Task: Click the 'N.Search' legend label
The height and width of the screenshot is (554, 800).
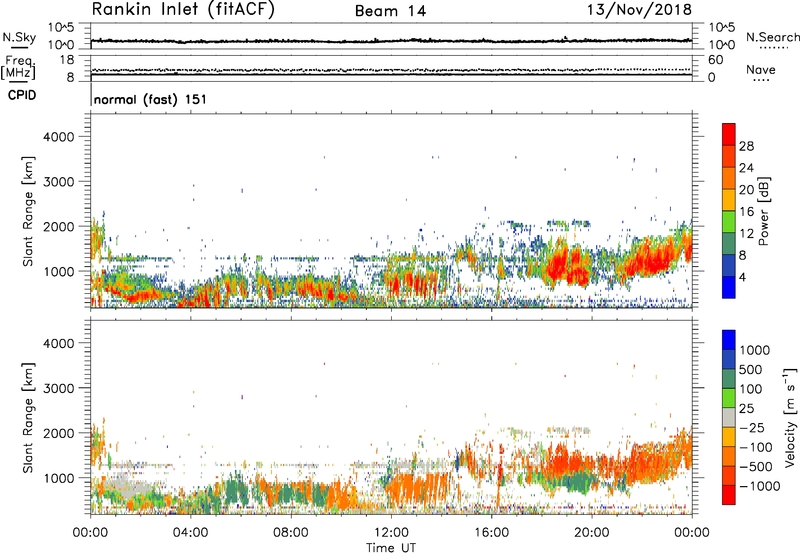Action: point(773,37)
